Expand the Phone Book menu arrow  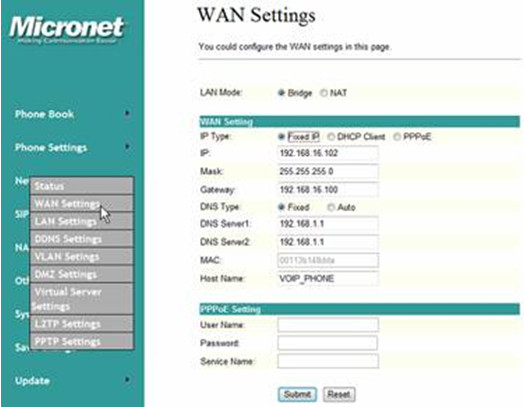coord(127,114)
